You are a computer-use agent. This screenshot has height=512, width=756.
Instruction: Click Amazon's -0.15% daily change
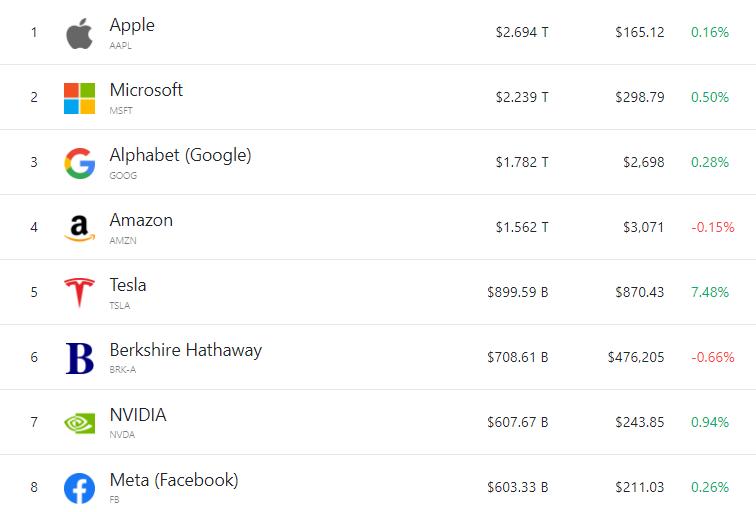point(713,227)
